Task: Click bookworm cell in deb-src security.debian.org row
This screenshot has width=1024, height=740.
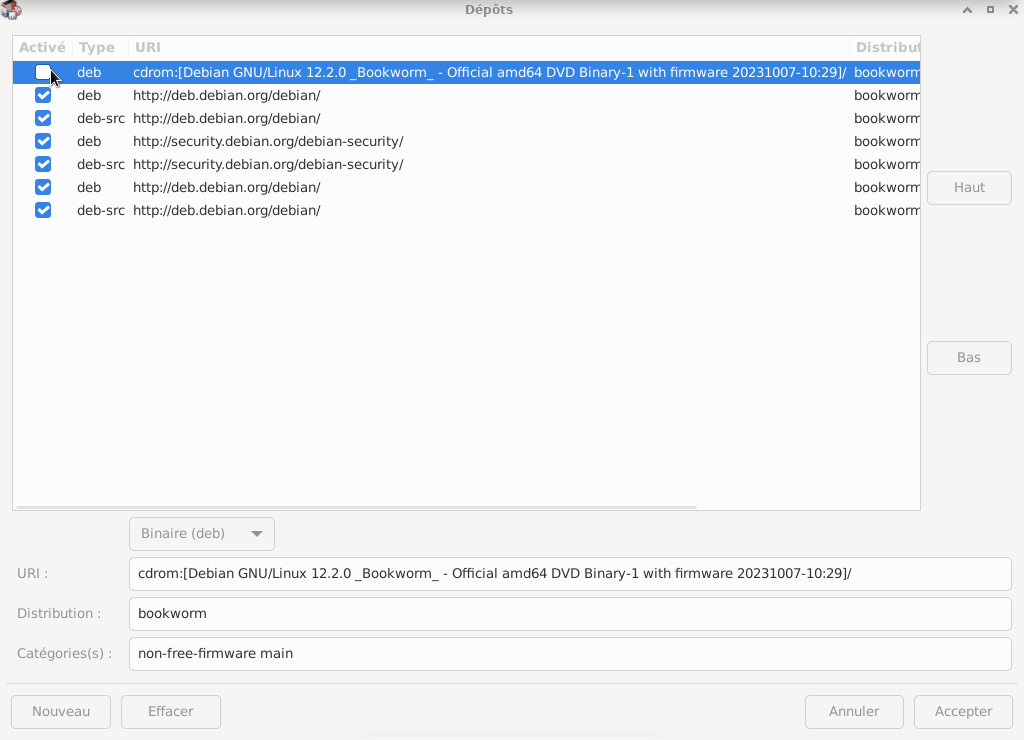Action: 886,164
